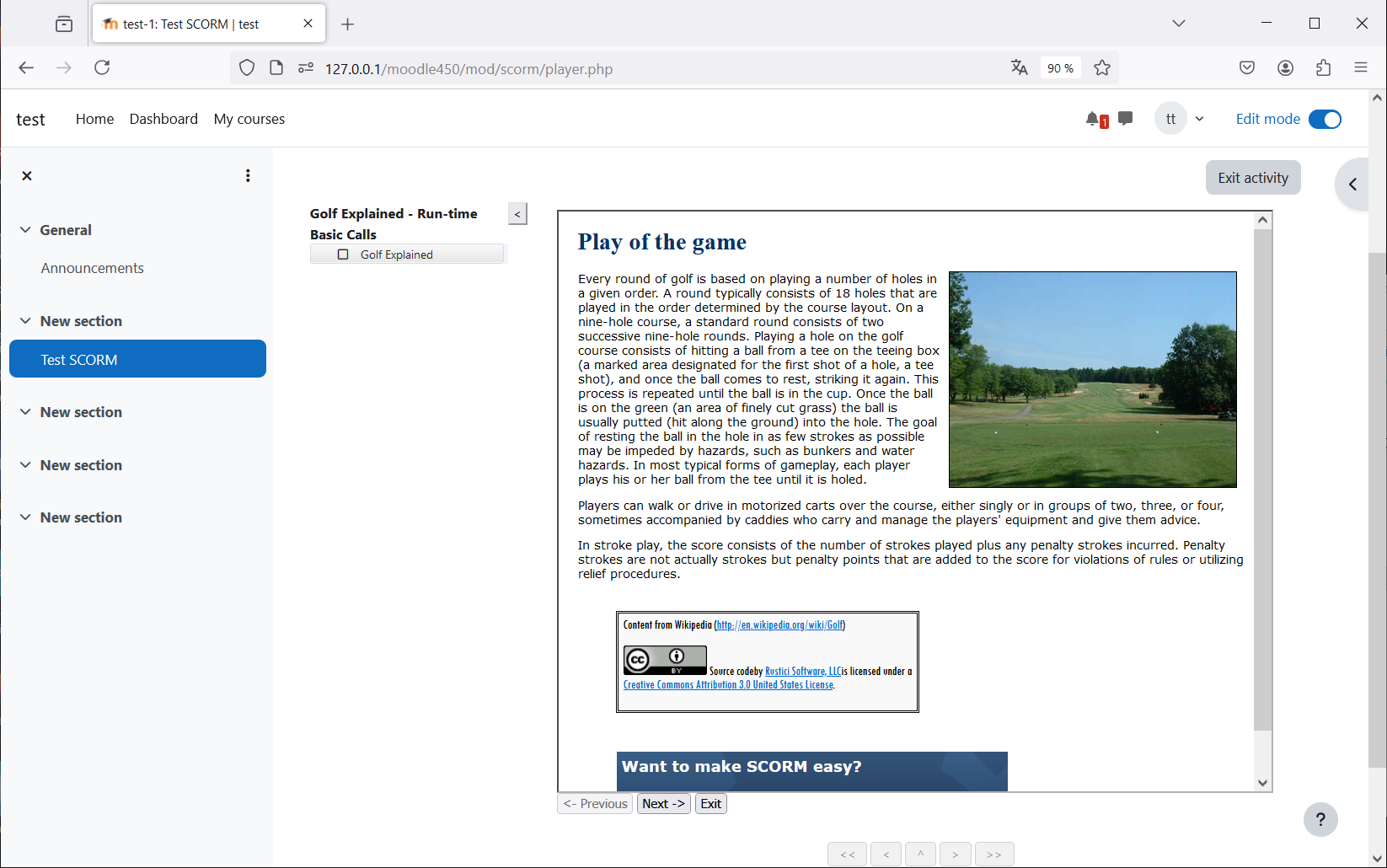Open the Firefox account icon
This screenshot has width=1387, height=868.
pos(1285,68)
